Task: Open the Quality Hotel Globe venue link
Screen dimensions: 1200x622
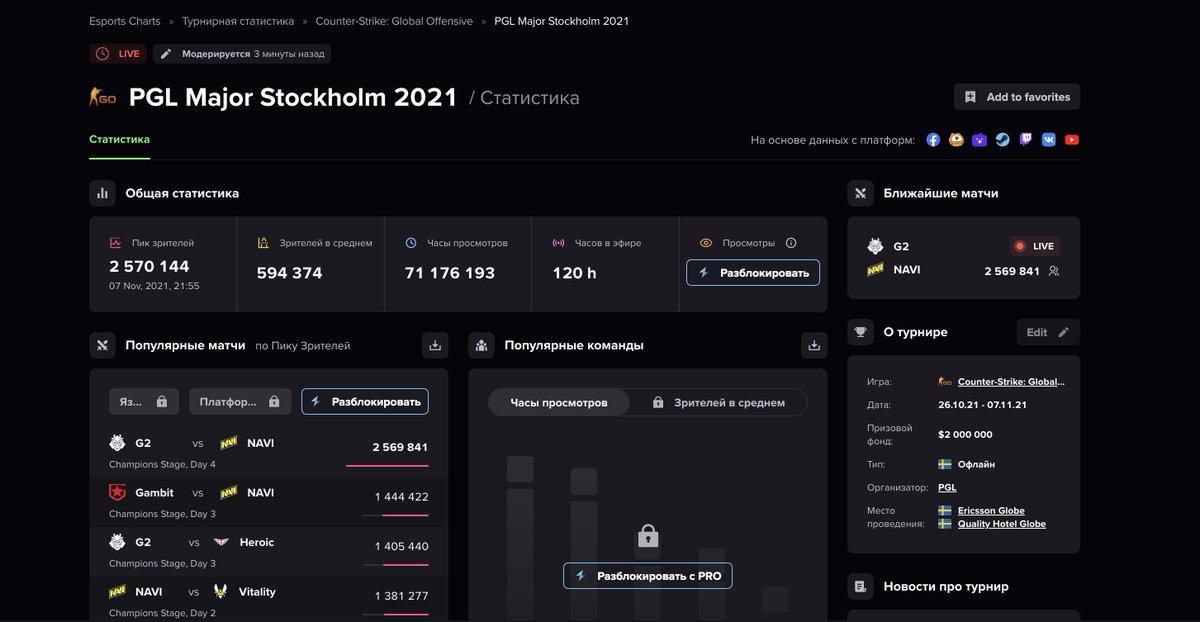Action: 1002,524
